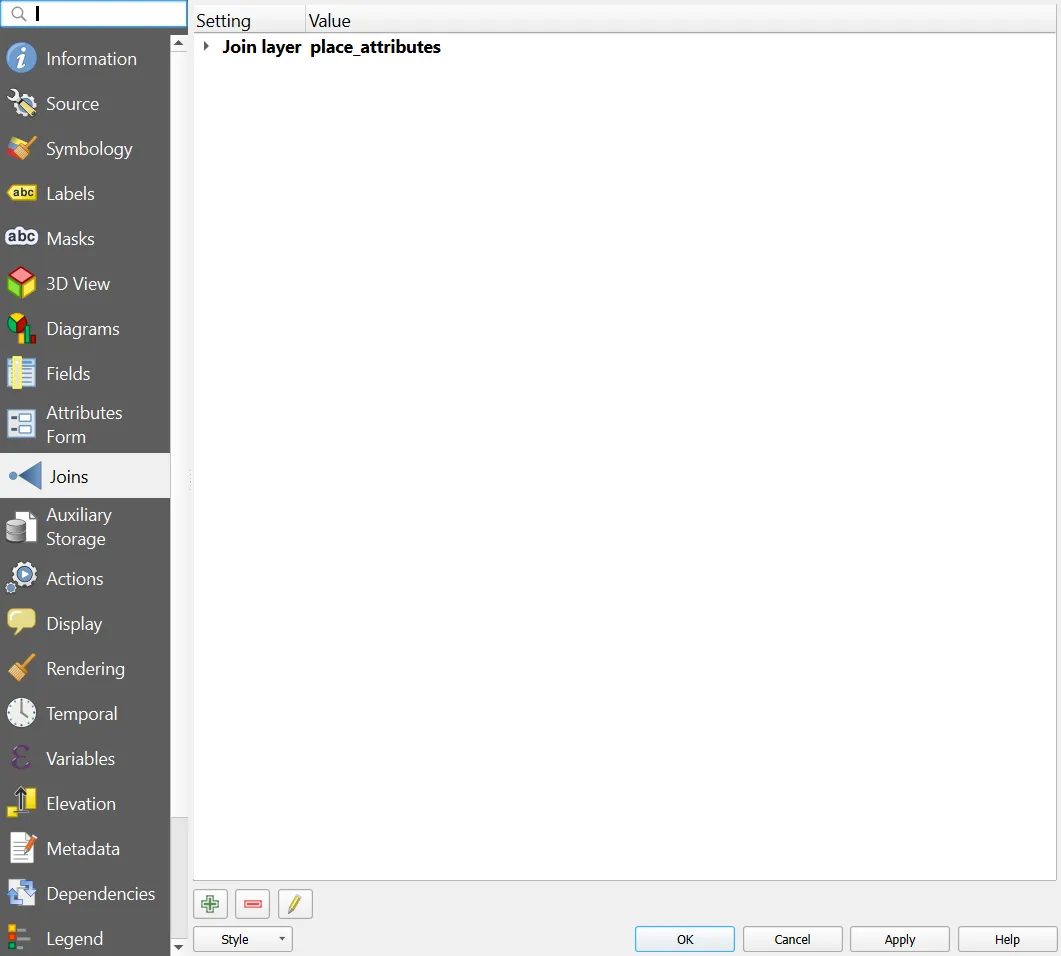Image resolution: width=1061 pixels, height=956 pixels.
Task: Select the Metadata icon in sidebar
Action: 22,848
